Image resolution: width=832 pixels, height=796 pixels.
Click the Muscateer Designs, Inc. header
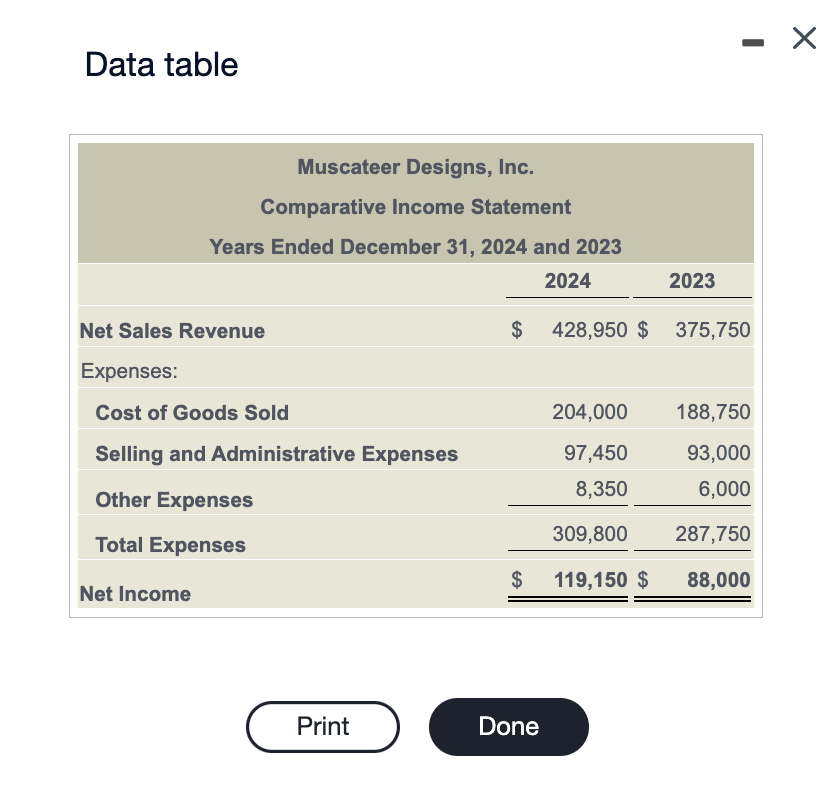coord(415,167)
